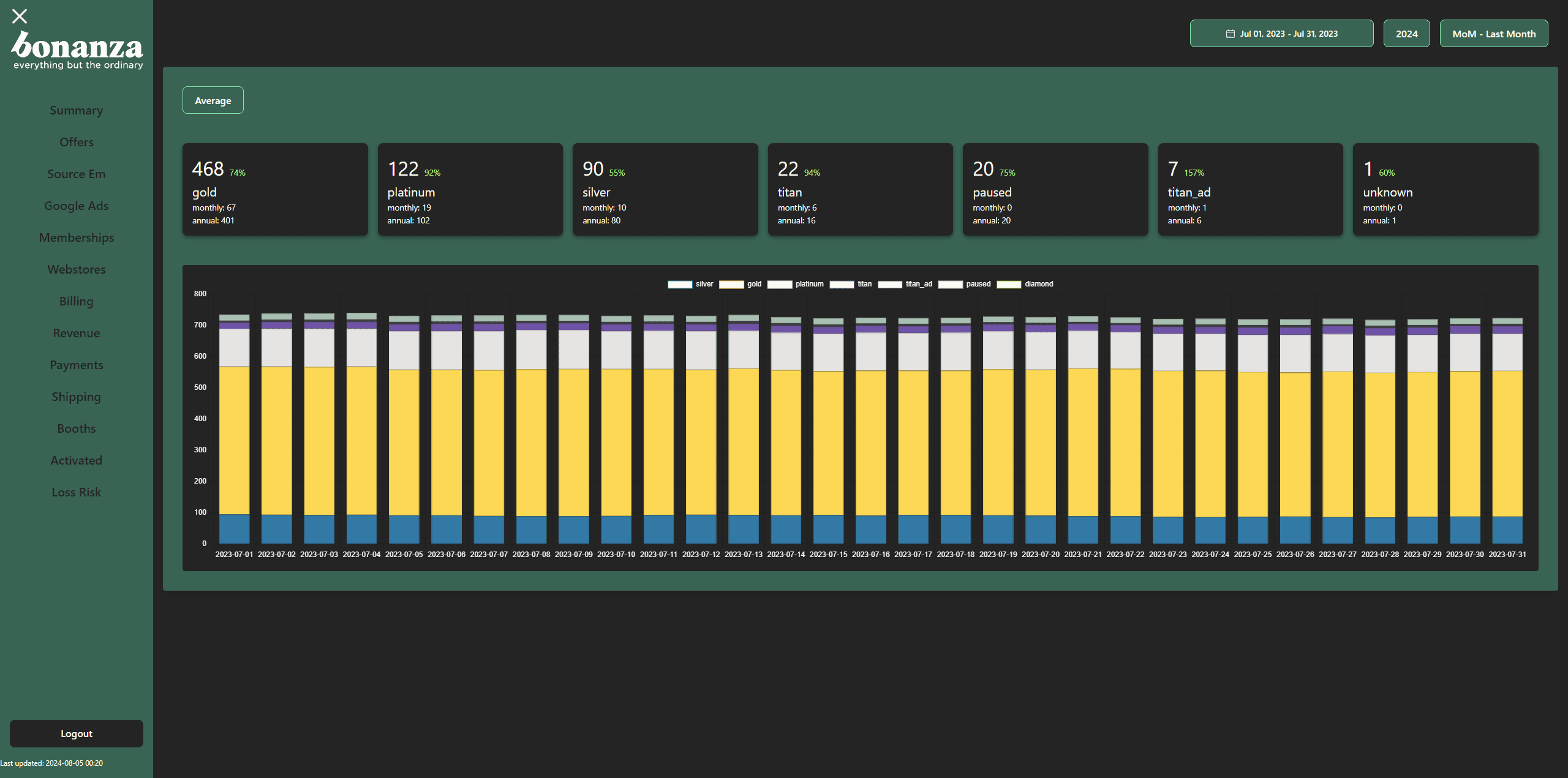Click the Bonanza logo

tap(77, 51)
